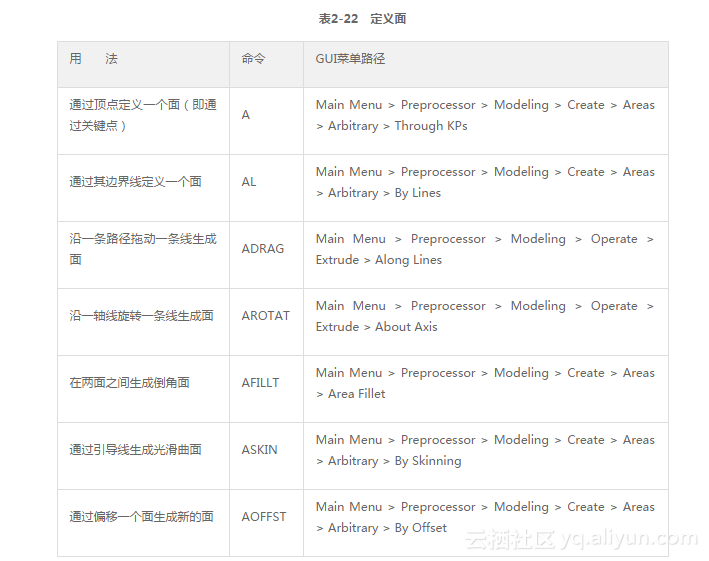Select the 用法 column header
The width and height of the screenshot is (709, 561).
pos(93,59)
